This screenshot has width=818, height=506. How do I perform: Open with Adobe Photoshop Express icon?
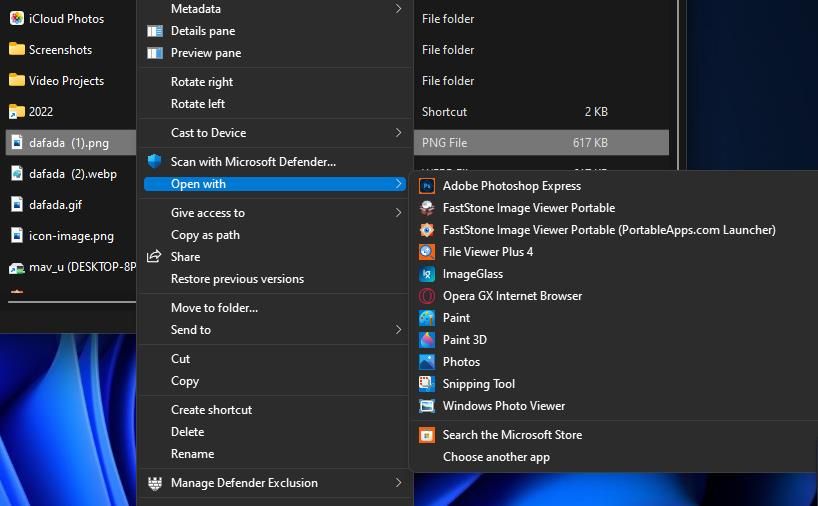[427, 186]
